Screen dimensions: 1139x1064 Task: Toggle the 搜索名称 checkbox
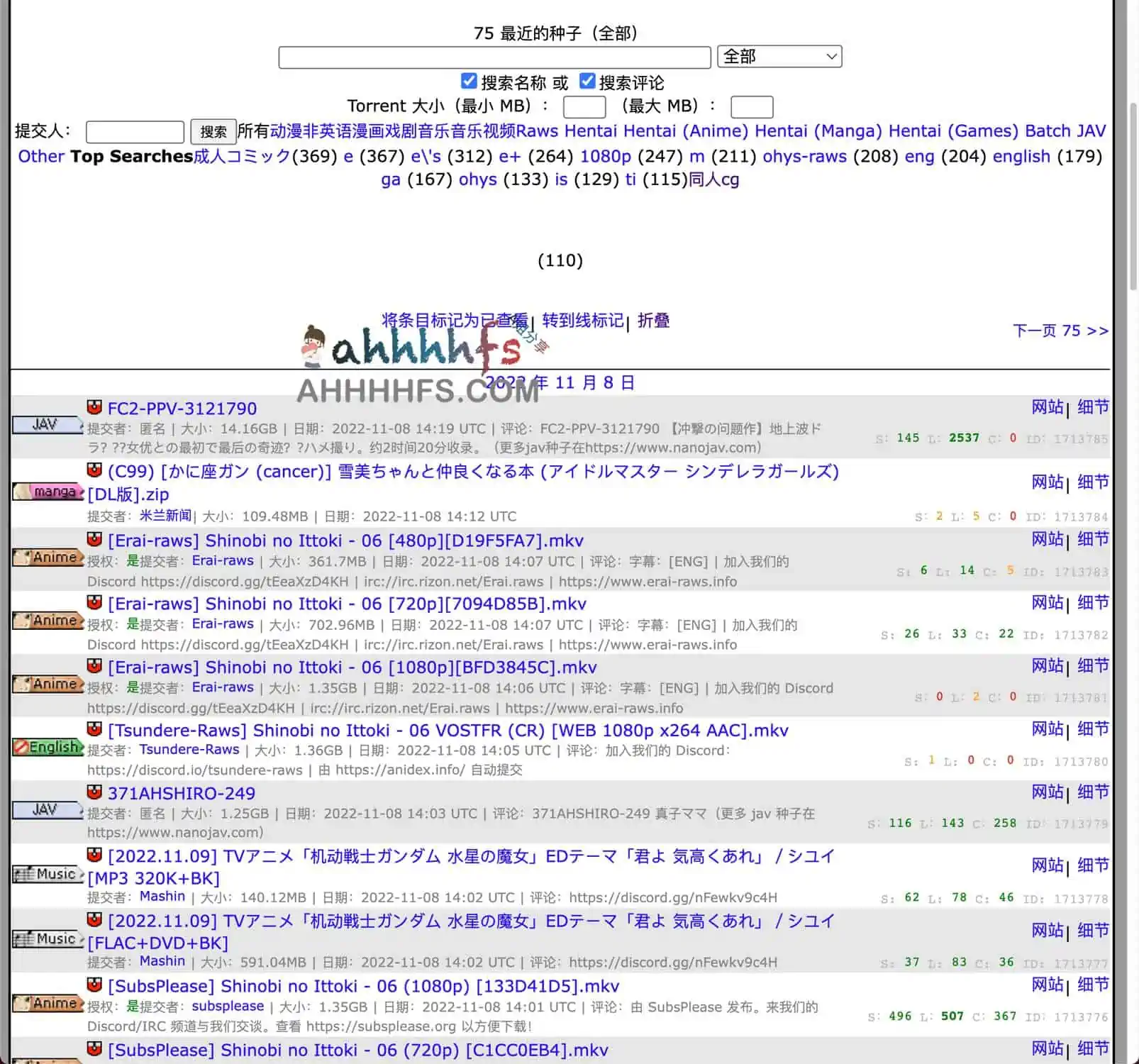[469, 82]
